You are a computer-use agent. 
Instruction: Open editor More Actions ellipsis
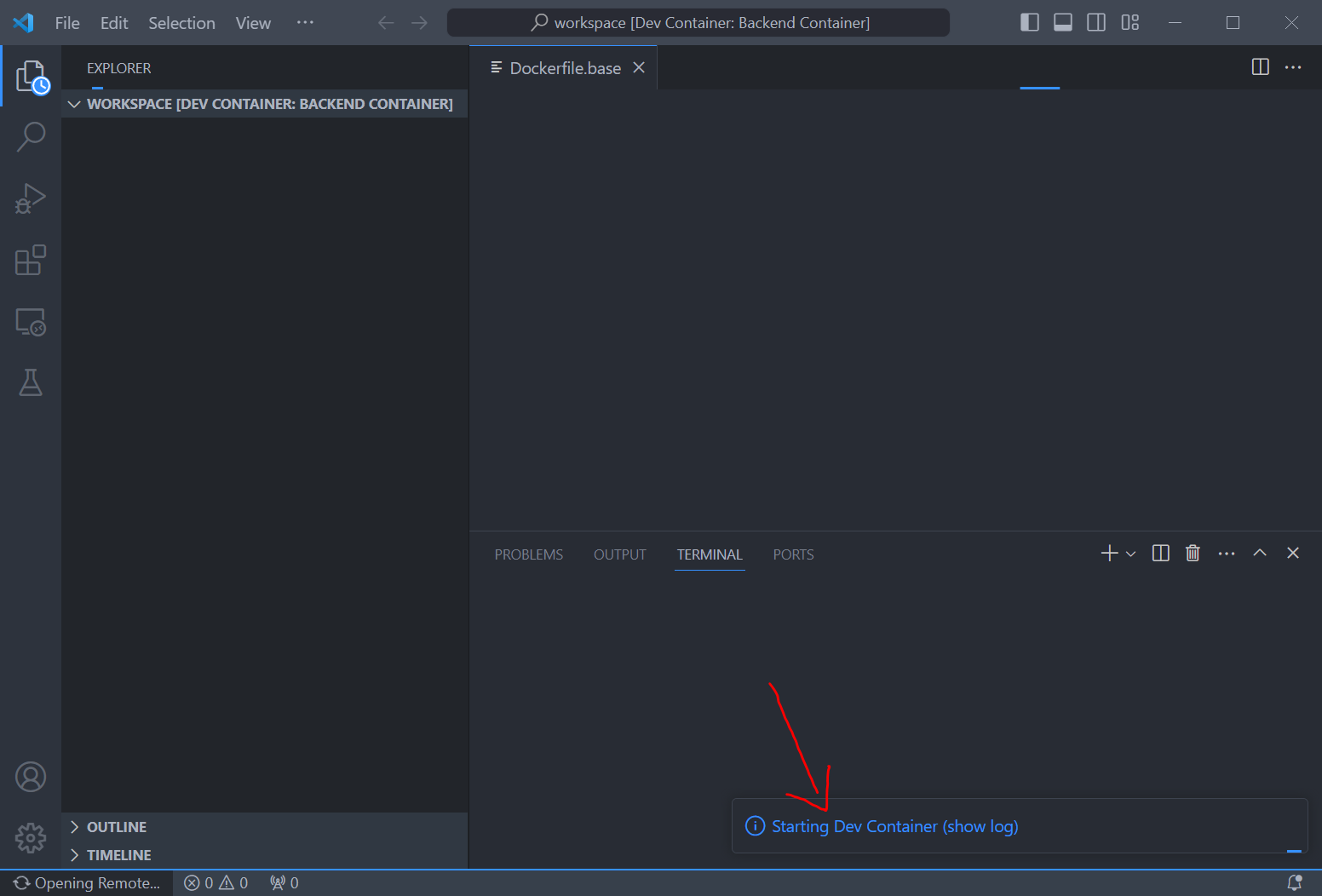pos(1293,67)
